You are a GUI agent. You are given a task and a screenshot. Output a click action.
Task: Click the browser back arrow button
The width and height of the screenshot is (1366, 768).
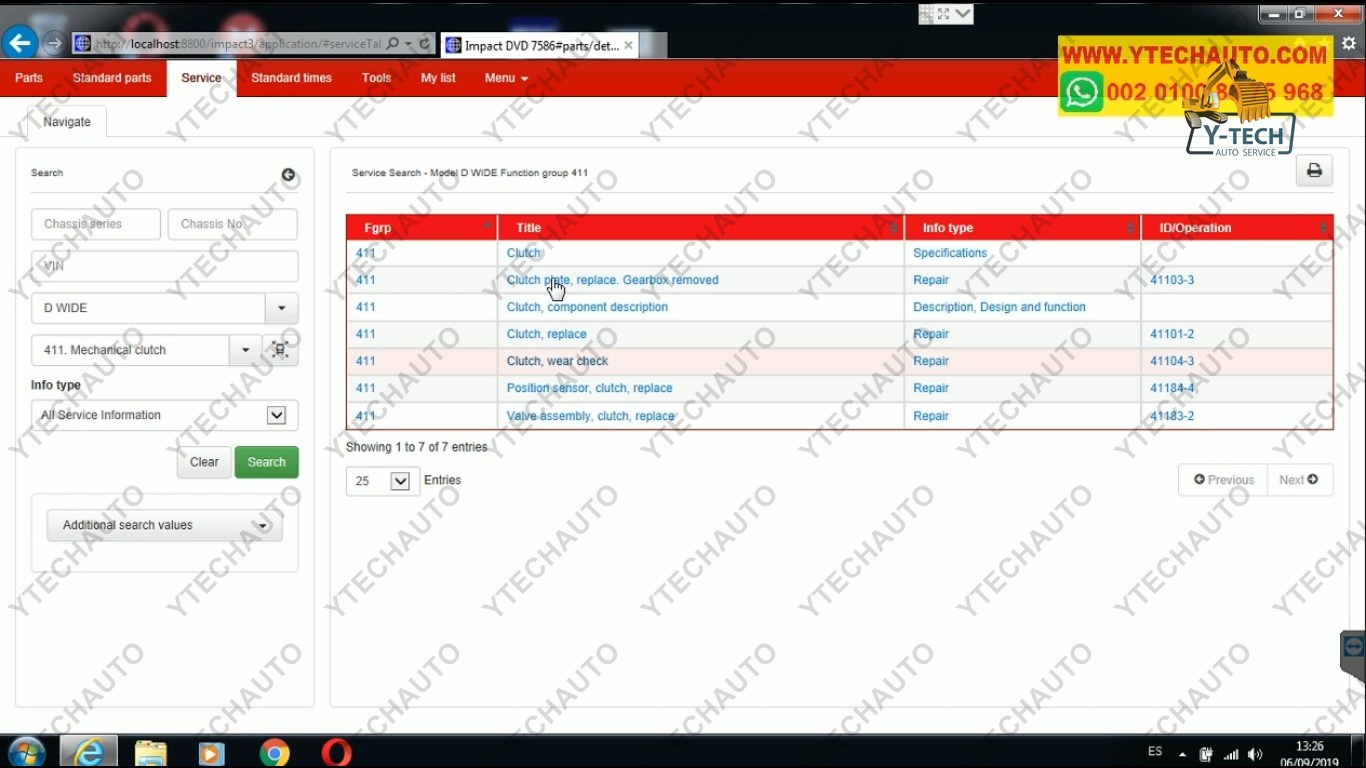pos(20,43)
